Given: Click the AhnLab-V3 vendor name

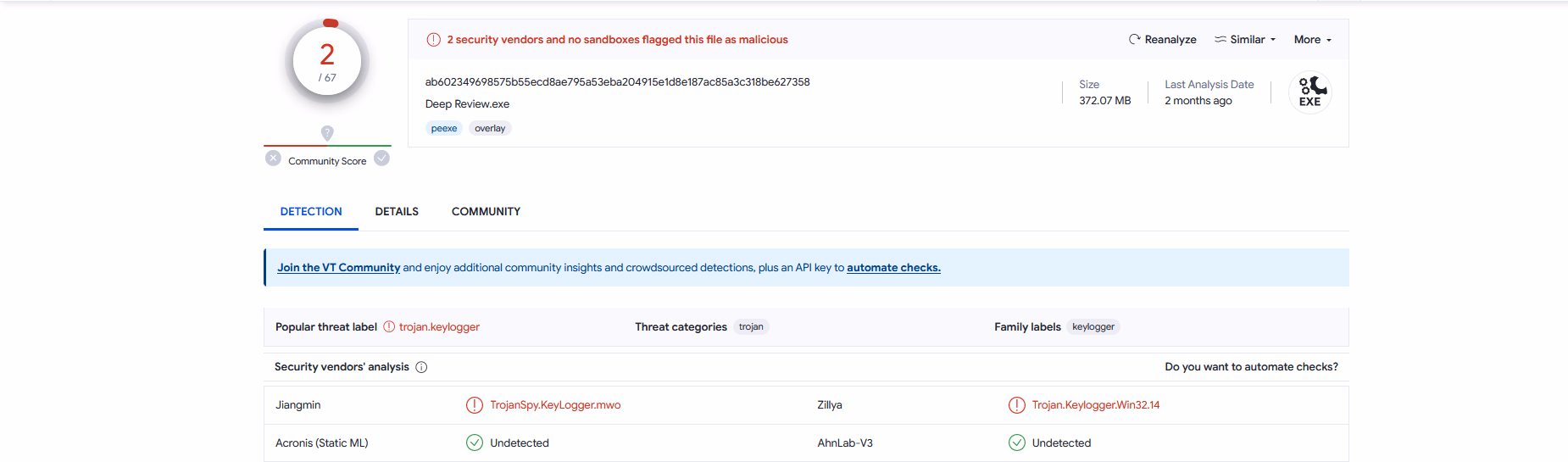Looking at the screenshot, I should (x=845, y=443).
